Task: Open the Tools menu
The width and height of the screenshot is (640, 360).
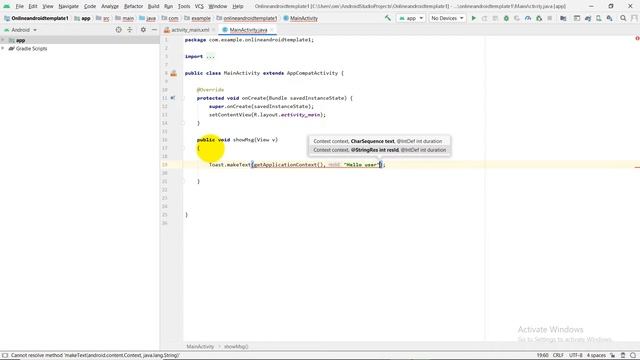Action: pyautogui.click(x=184, y=6)
